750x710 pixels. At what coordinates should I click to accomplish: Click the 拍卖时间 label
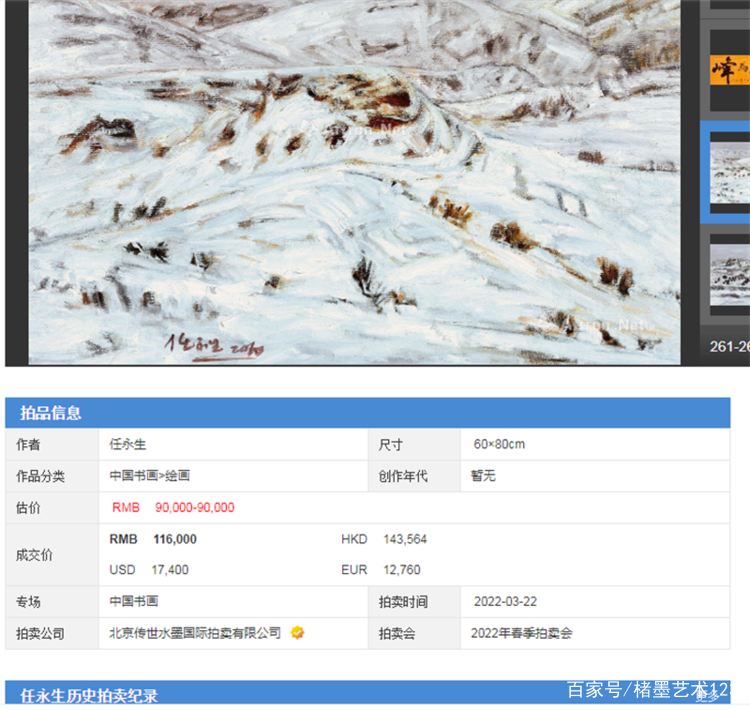click(403, 602)
